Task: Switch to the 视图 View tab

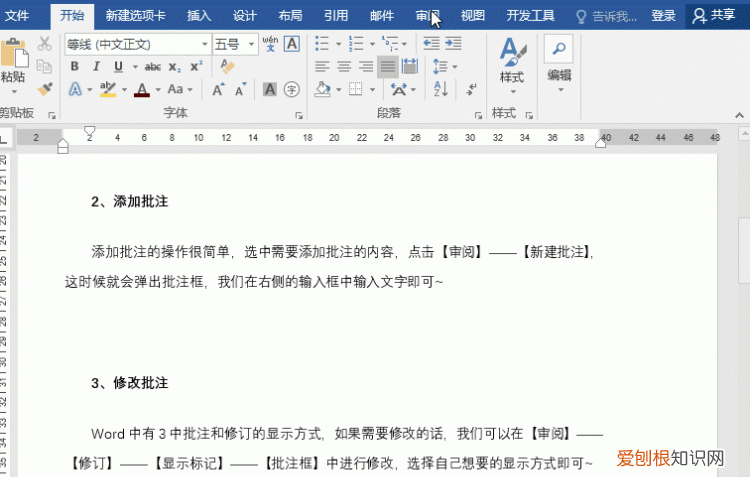Action: (473, 16)
